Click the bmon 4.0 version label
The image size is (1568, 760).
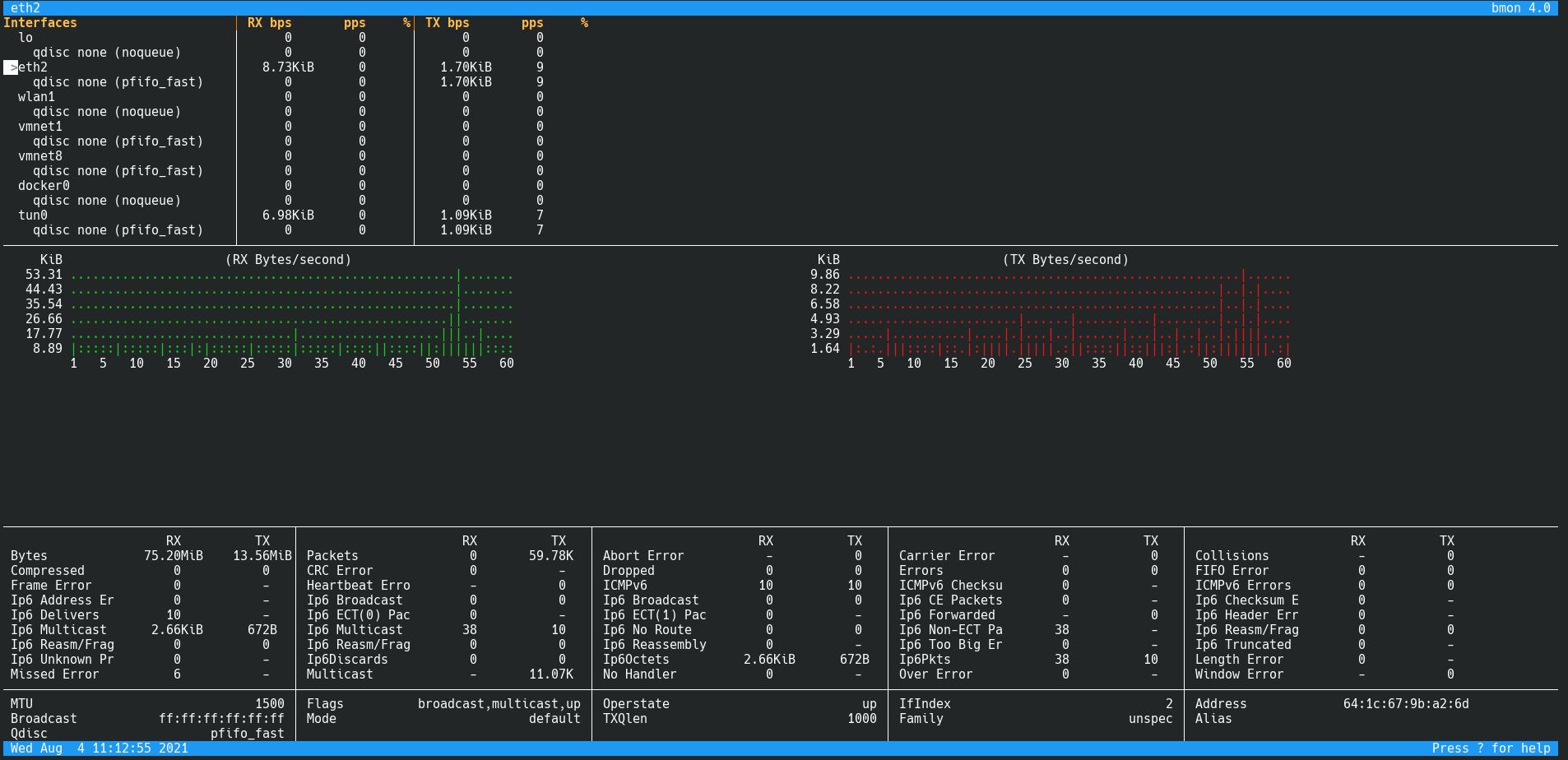[1520, 8]
